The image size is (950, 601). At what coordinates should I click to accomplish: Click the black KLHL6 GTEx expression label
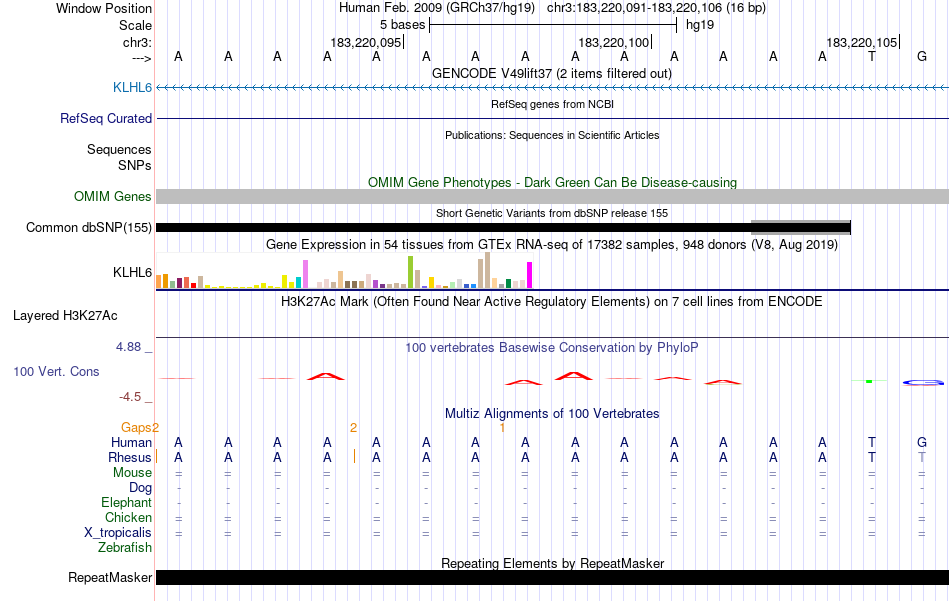coord(132,273)
